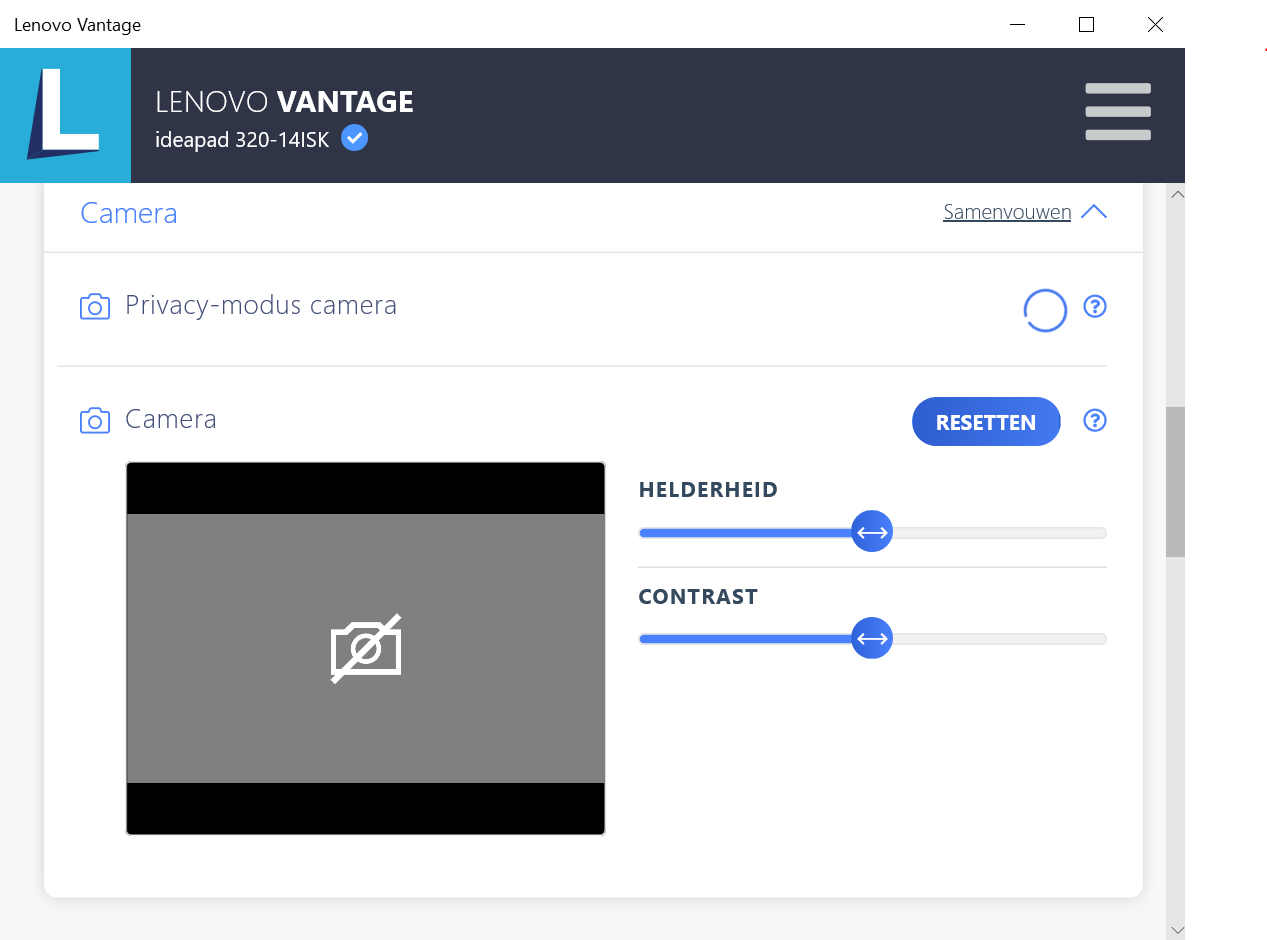This screenshot has height=940, width=1267.
Task: Open the hamburger menu in the header
Action: pos(1117,112)
